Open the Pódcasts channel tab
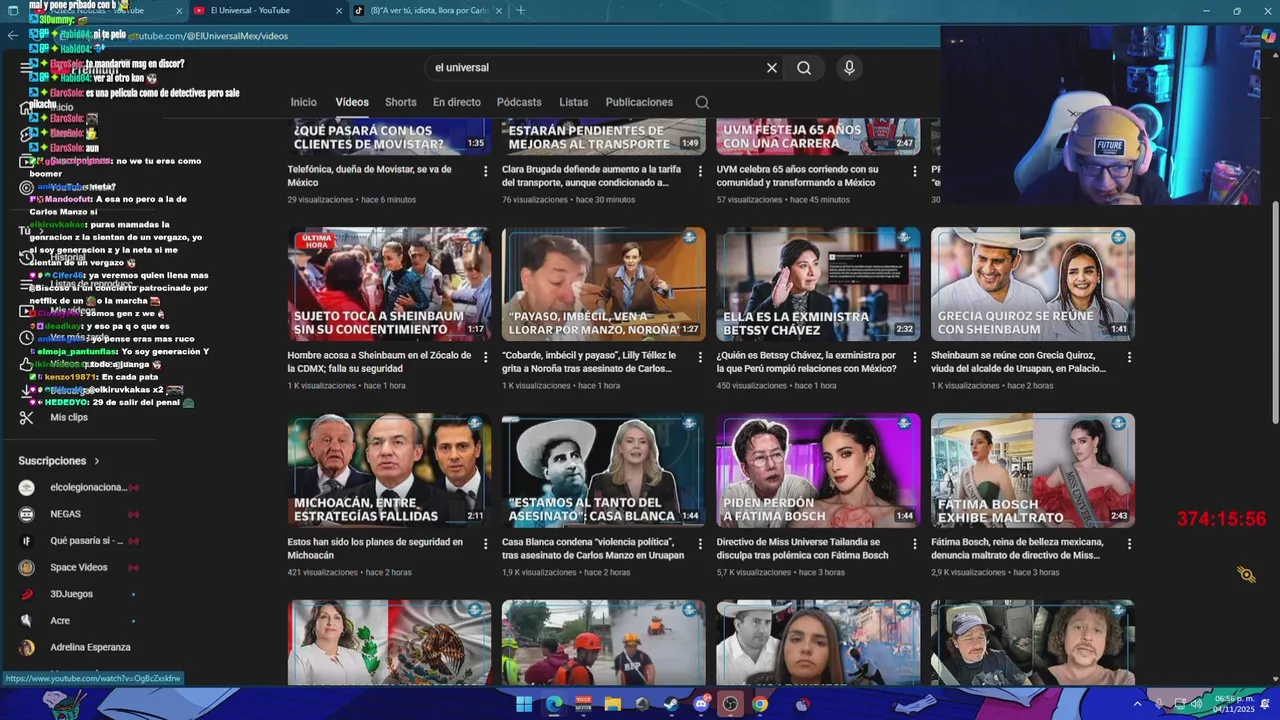The image size is (1280, 720). point(519,102)
